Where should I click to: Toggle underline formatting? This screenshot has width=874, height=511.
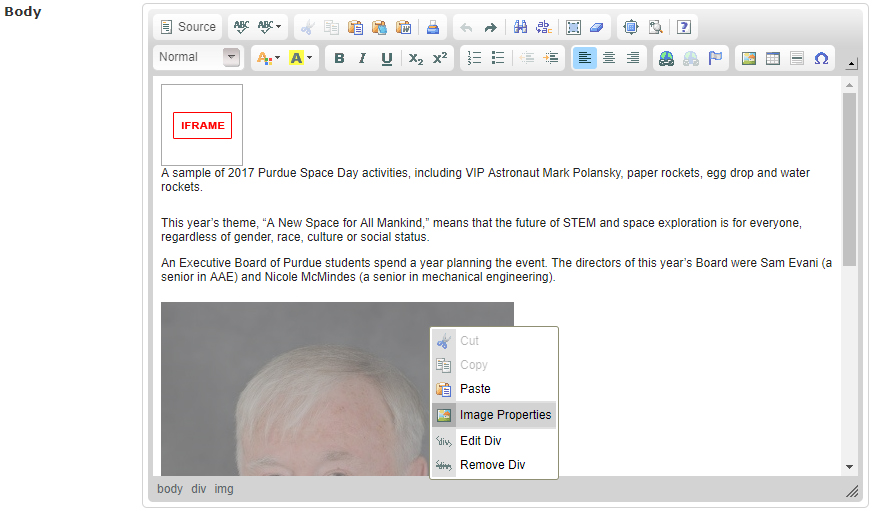tap(387, 58)
